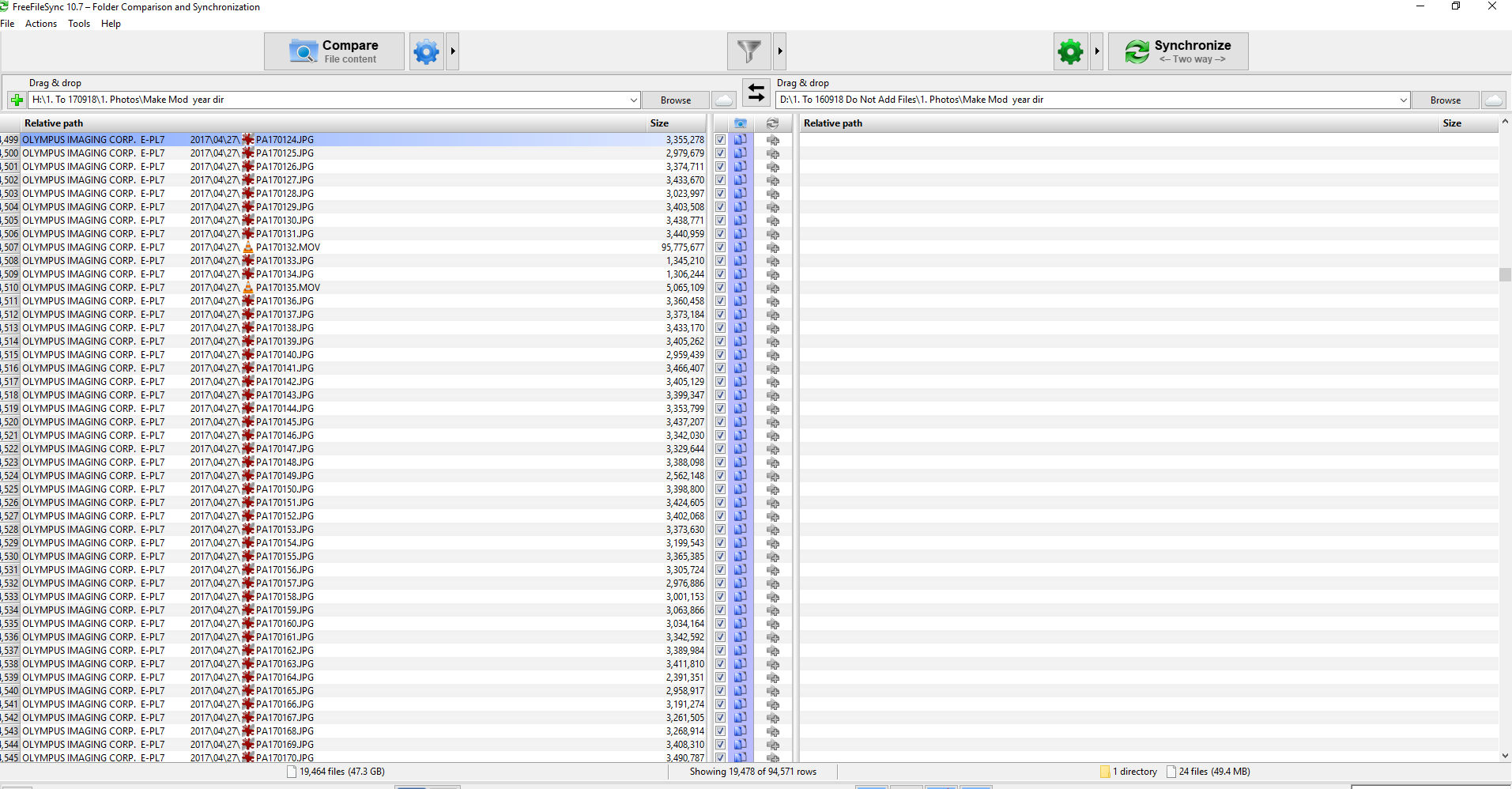
Task: Click sync action icon for PA170124.JPG row
Action: [x=773, y=140]
